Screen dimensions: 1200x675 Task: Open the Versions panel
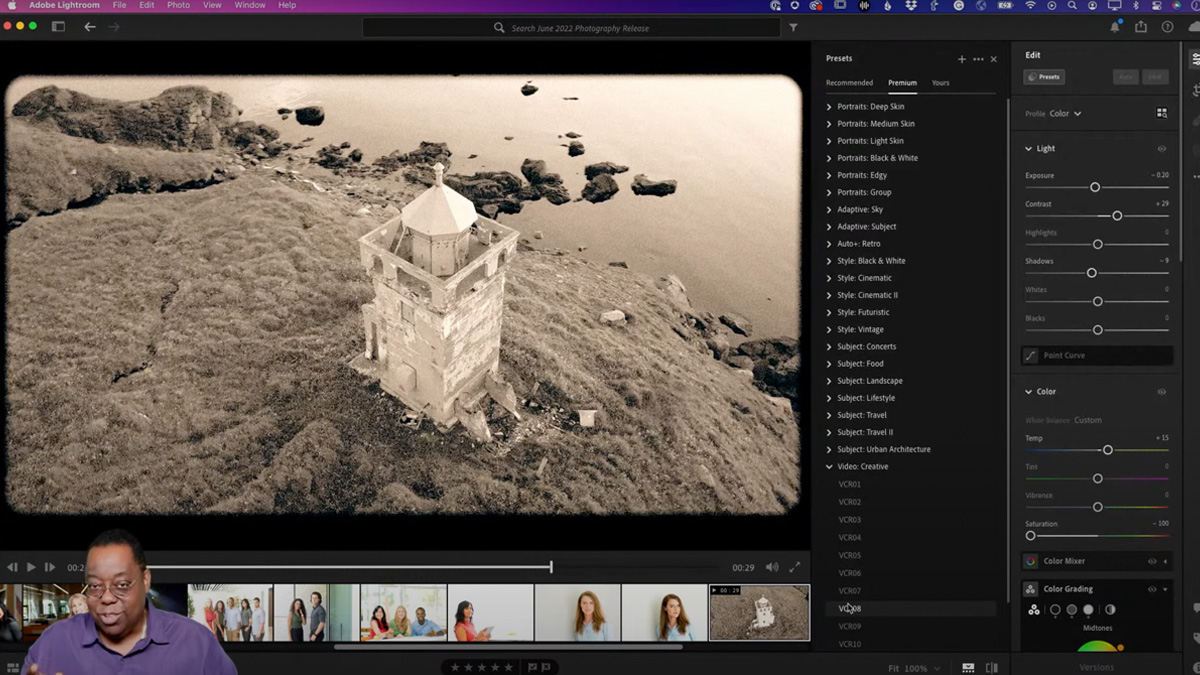[x=1095, y=666]
